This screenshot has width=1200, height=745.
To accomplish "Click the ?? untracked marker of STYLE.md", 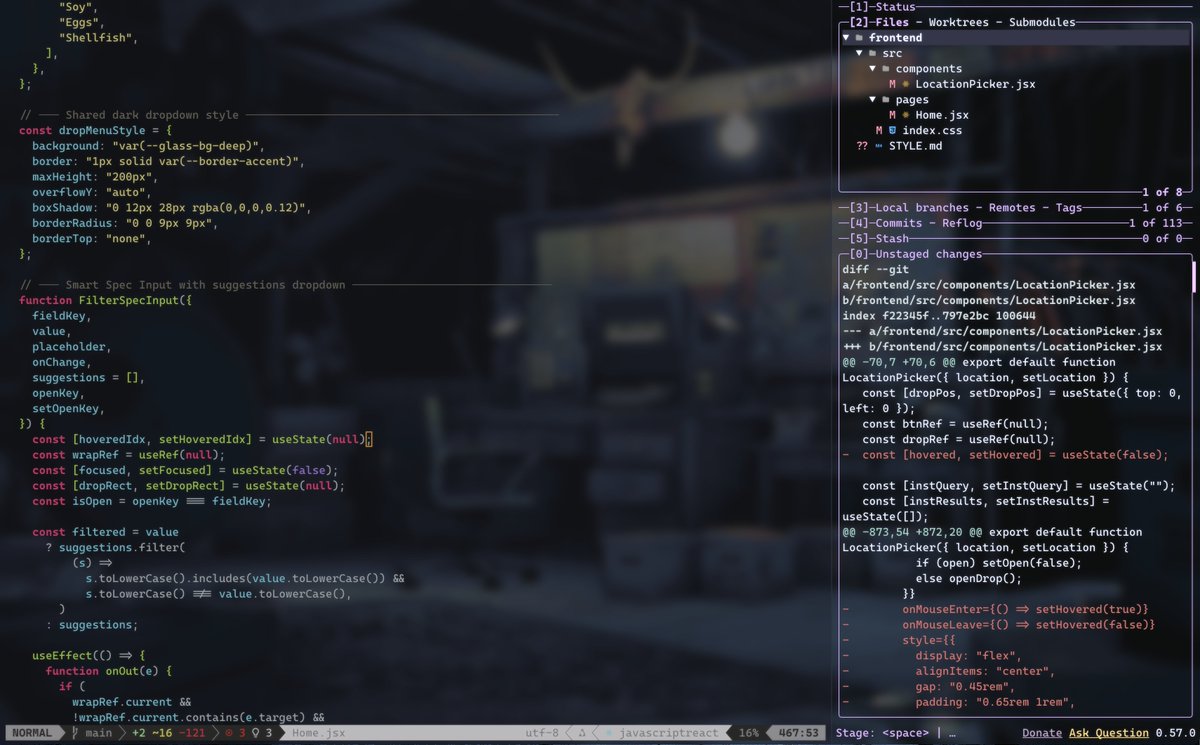I will [x=862, y=146].
